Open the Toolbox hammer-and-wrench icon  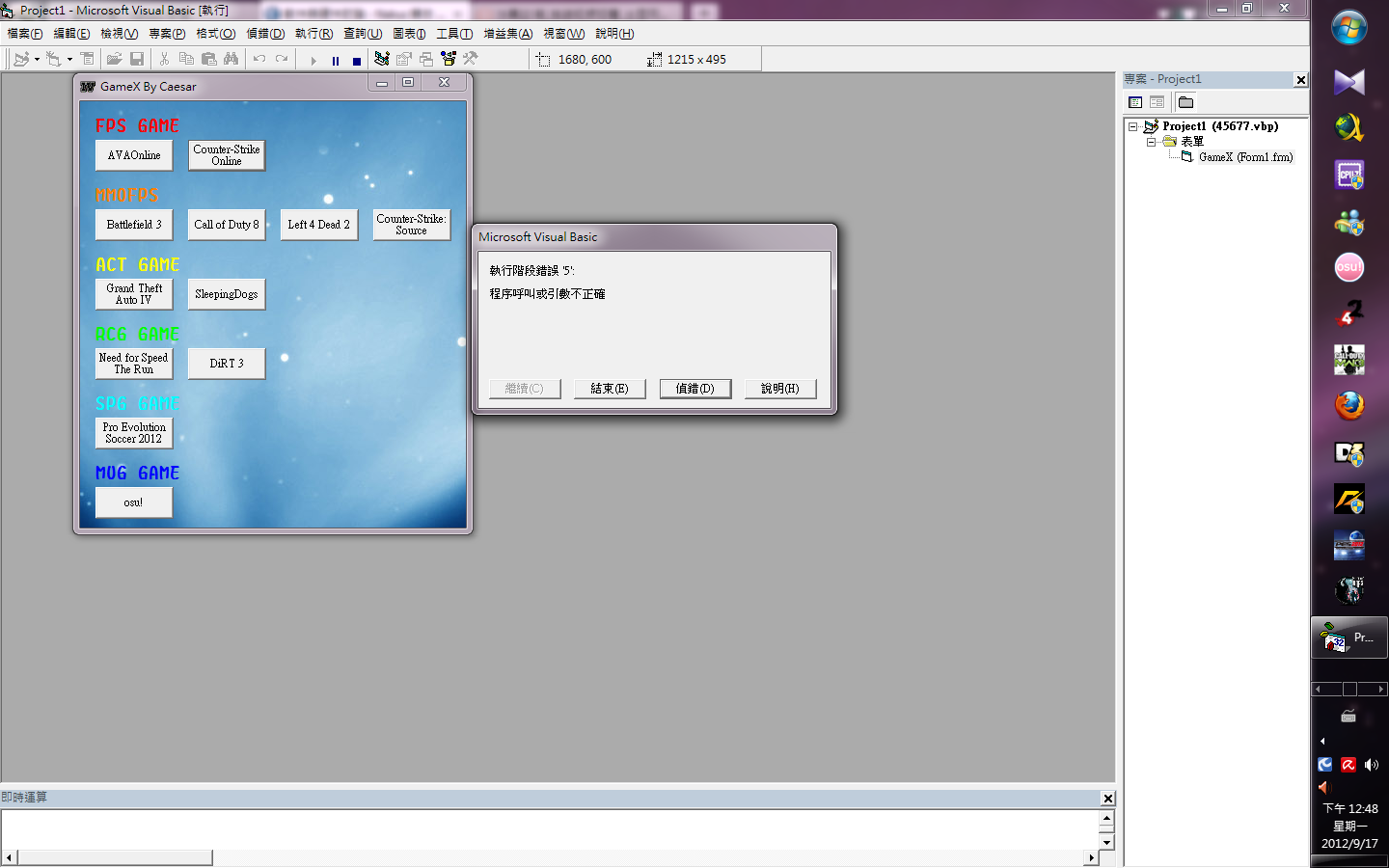471,60
